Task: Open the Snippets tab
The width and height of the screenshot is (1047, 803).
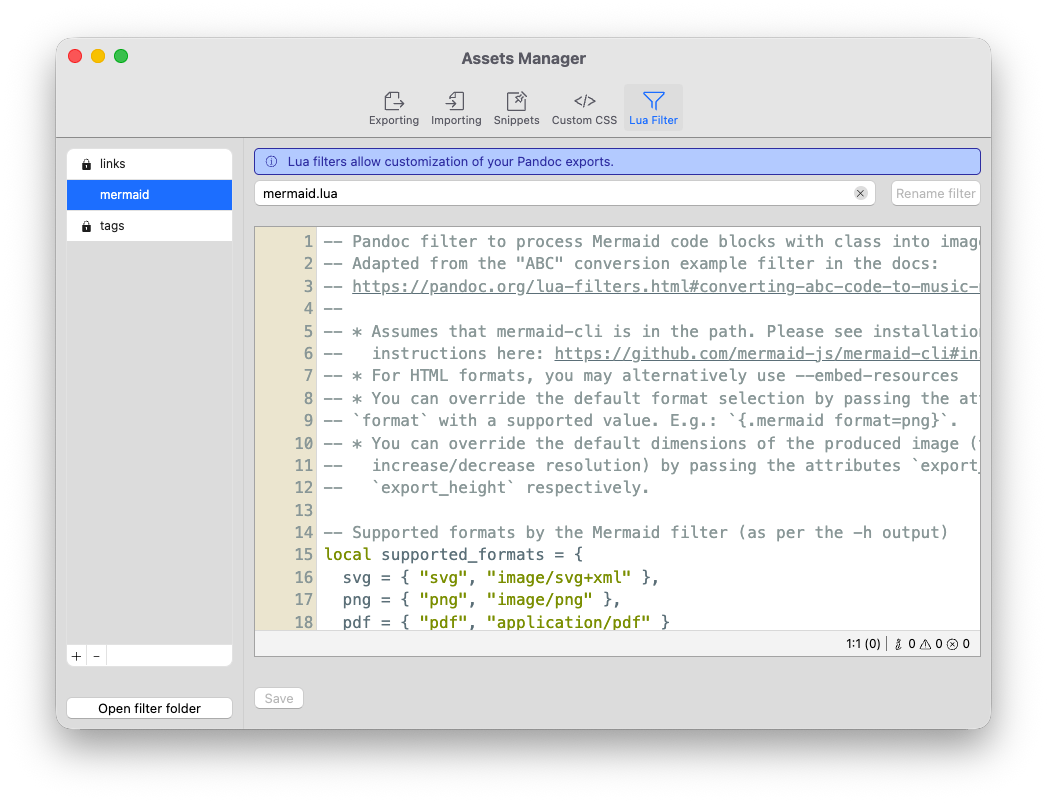Action: click(x=516, y=108)
